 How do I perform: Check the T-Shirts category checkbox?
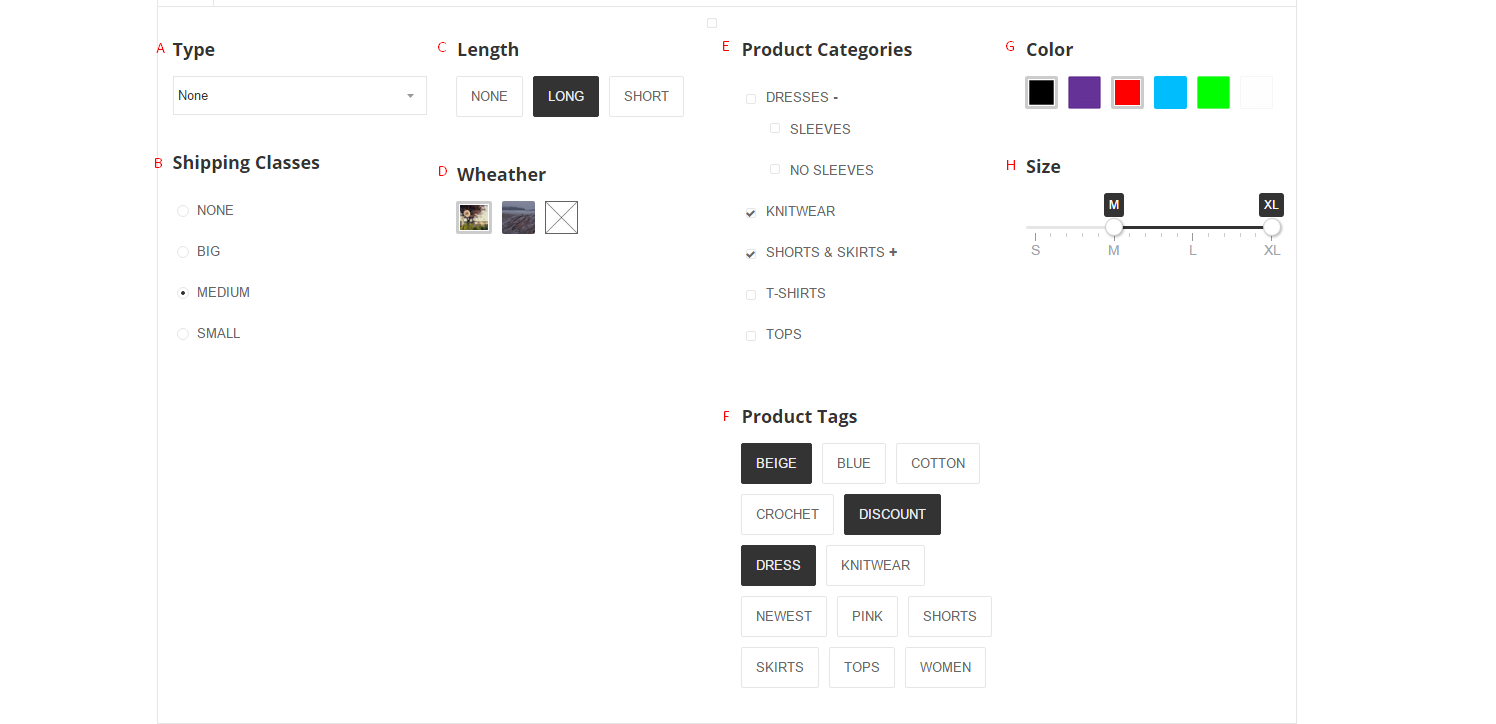[751, 295]
